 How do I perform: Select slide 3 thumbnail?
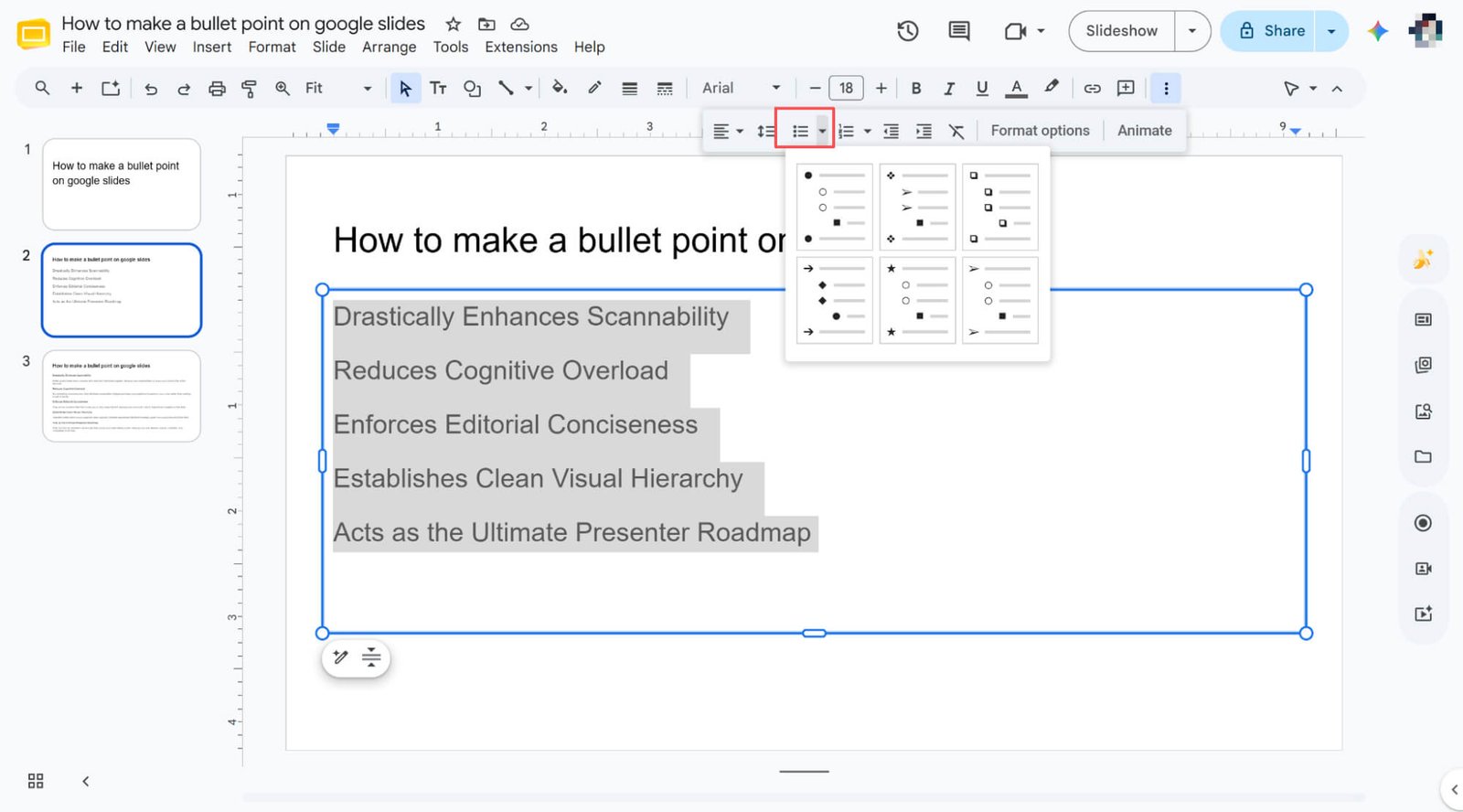122,396
